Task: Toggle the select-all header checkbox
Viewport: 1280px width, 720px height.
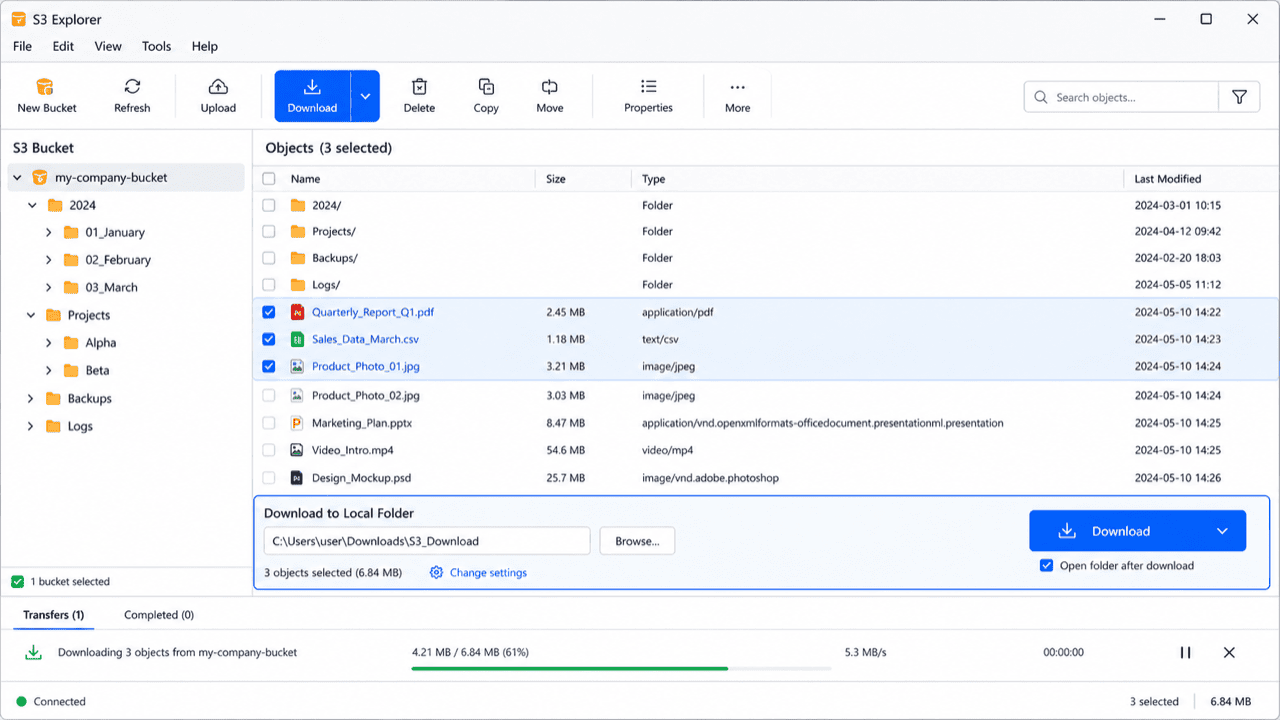Action: pyautogui.click(x=269, y=179)
